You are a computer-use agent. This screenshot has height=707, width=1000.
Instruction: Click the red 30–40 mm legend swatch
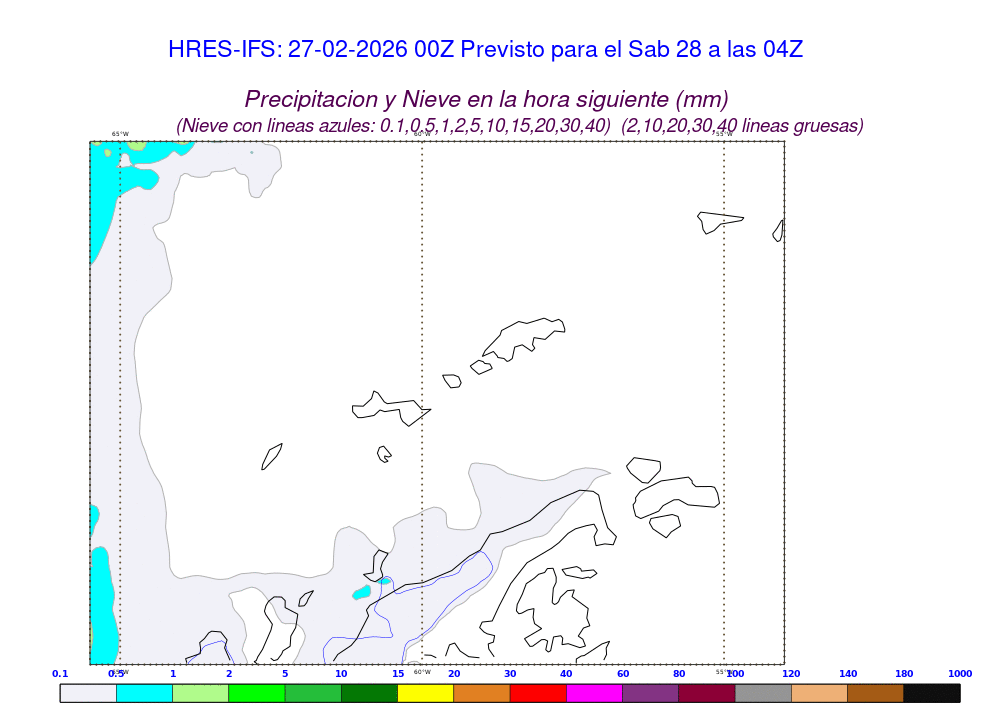[x=538, y=693]
